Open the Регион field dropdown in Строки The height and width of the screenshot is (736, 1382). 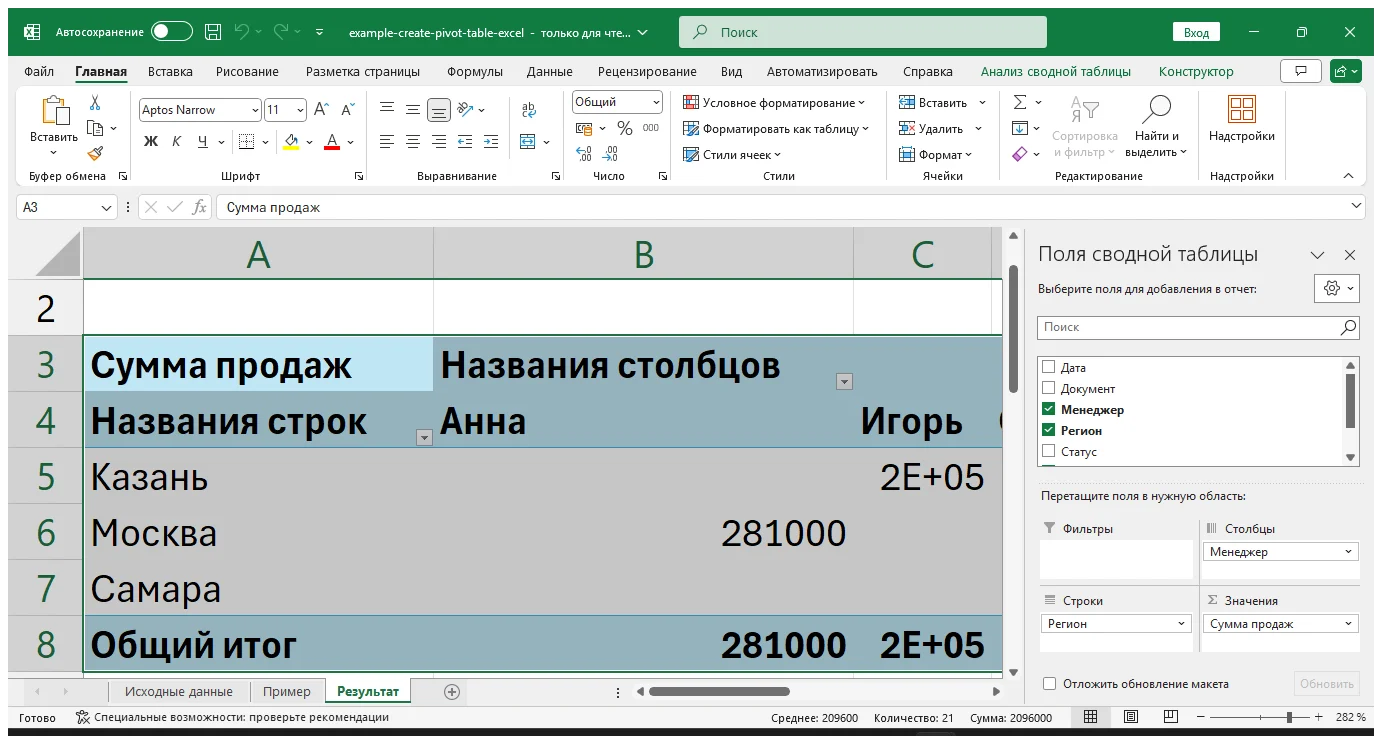click(1181, 624)
